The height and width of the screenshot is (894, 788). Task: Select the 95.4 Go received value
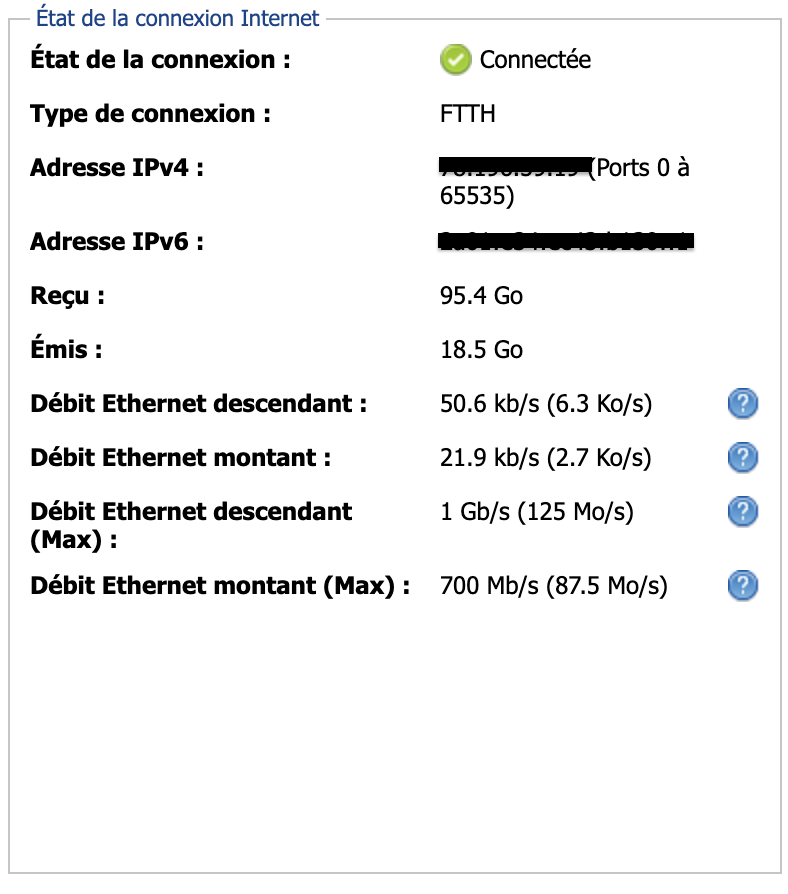[x=481, y=296]
